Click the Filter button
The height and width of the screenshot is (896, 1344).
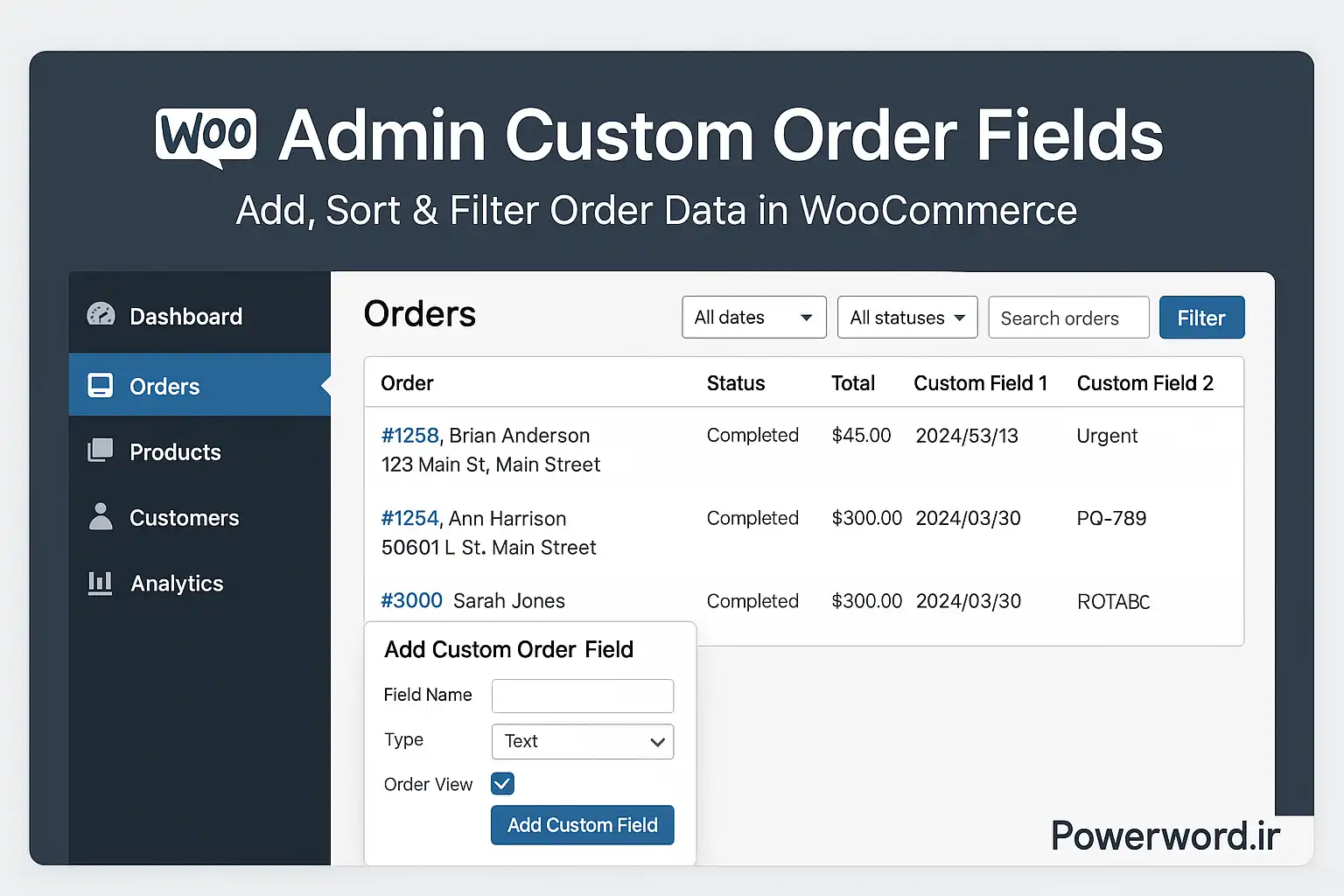pyautogui.click(x=1201, y=317)
